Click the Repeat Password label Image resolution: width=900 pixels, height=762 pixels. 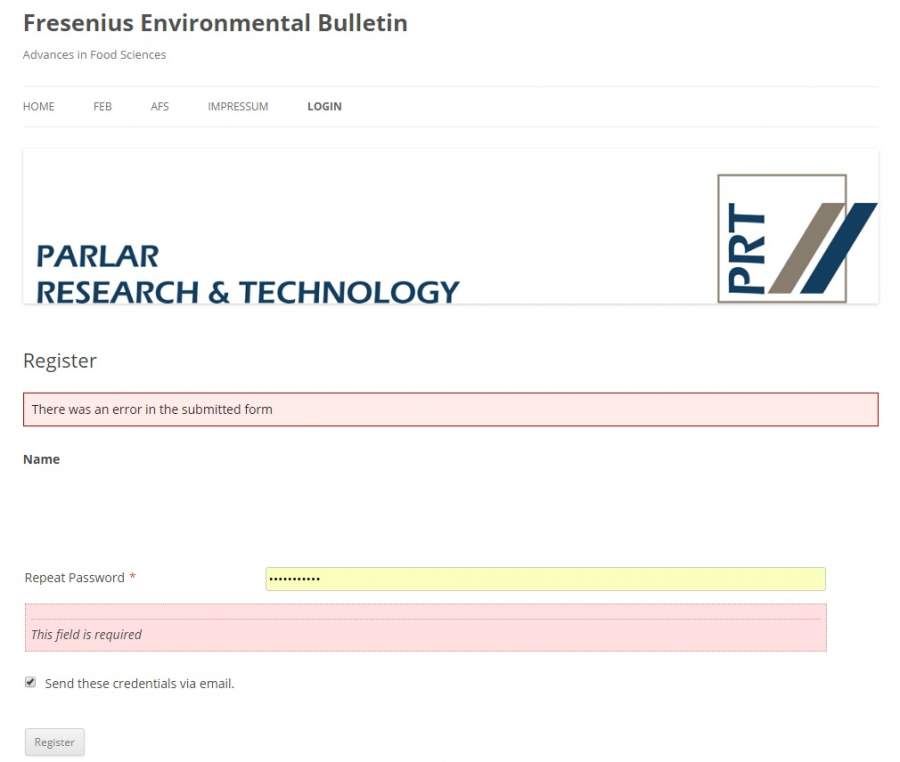(75, 578)
